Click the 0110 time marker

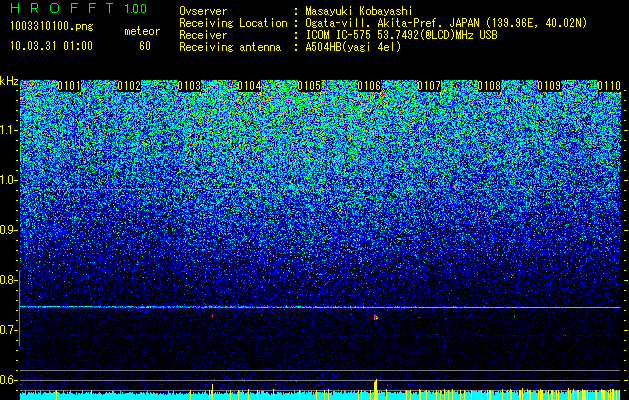click(x=609, y=86)
